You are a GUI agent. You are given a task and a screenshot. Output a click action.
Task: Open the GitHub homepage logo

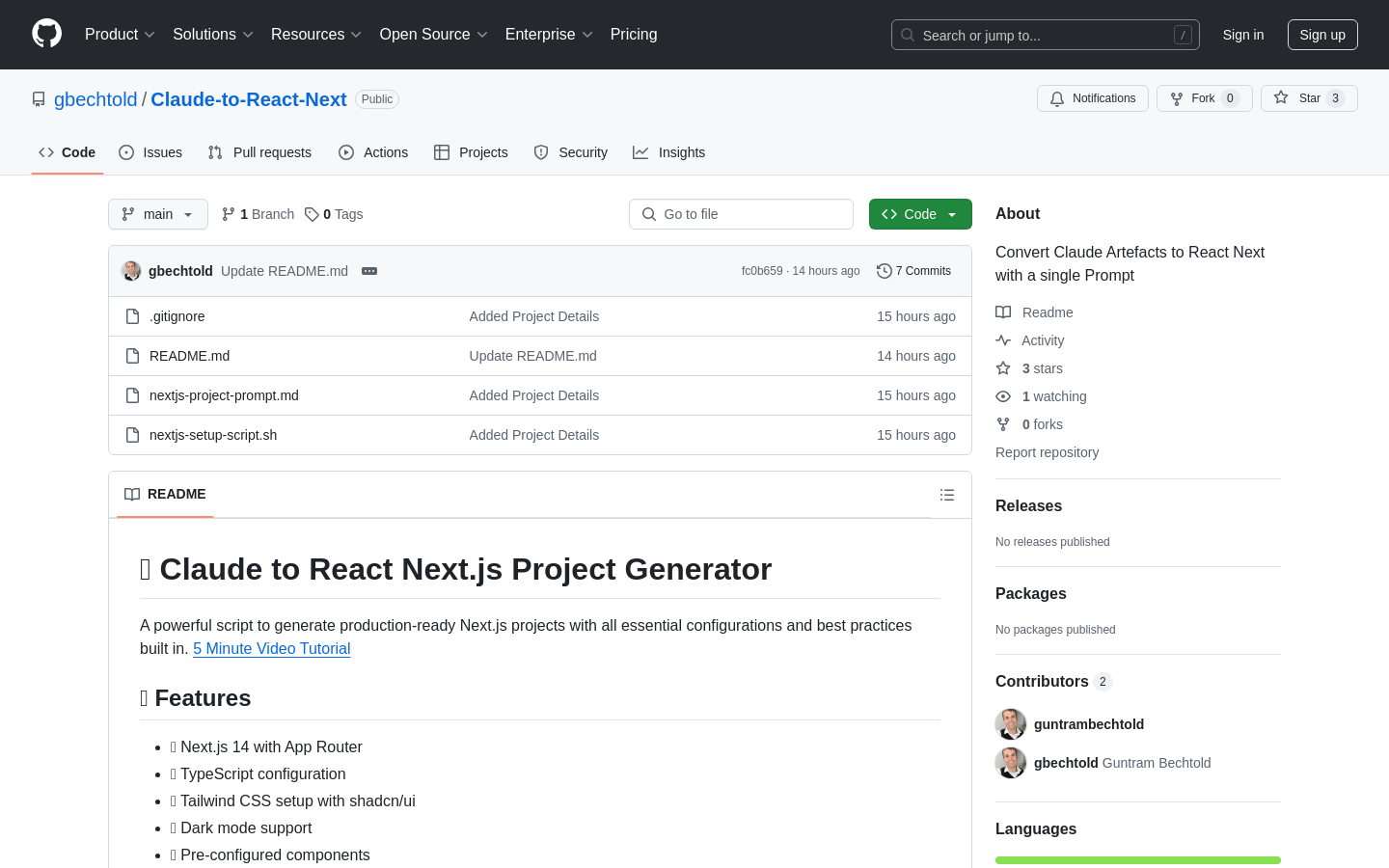[x=47, y=34]
